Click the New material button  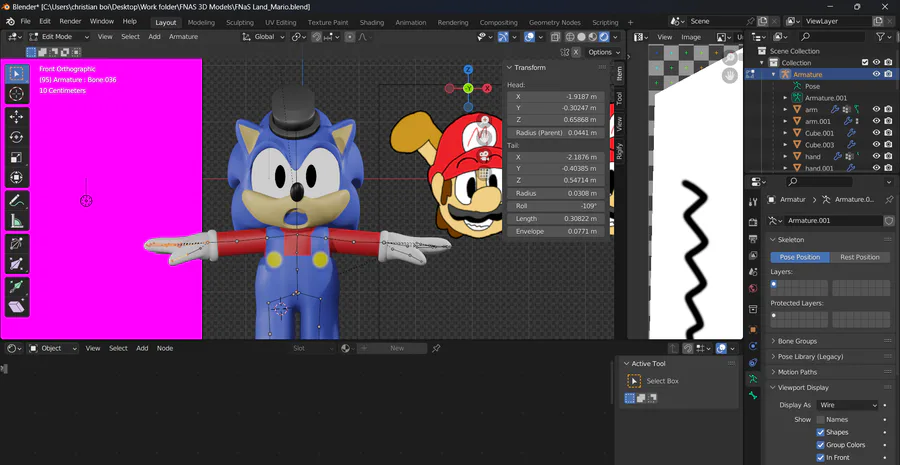coord(397,348)
